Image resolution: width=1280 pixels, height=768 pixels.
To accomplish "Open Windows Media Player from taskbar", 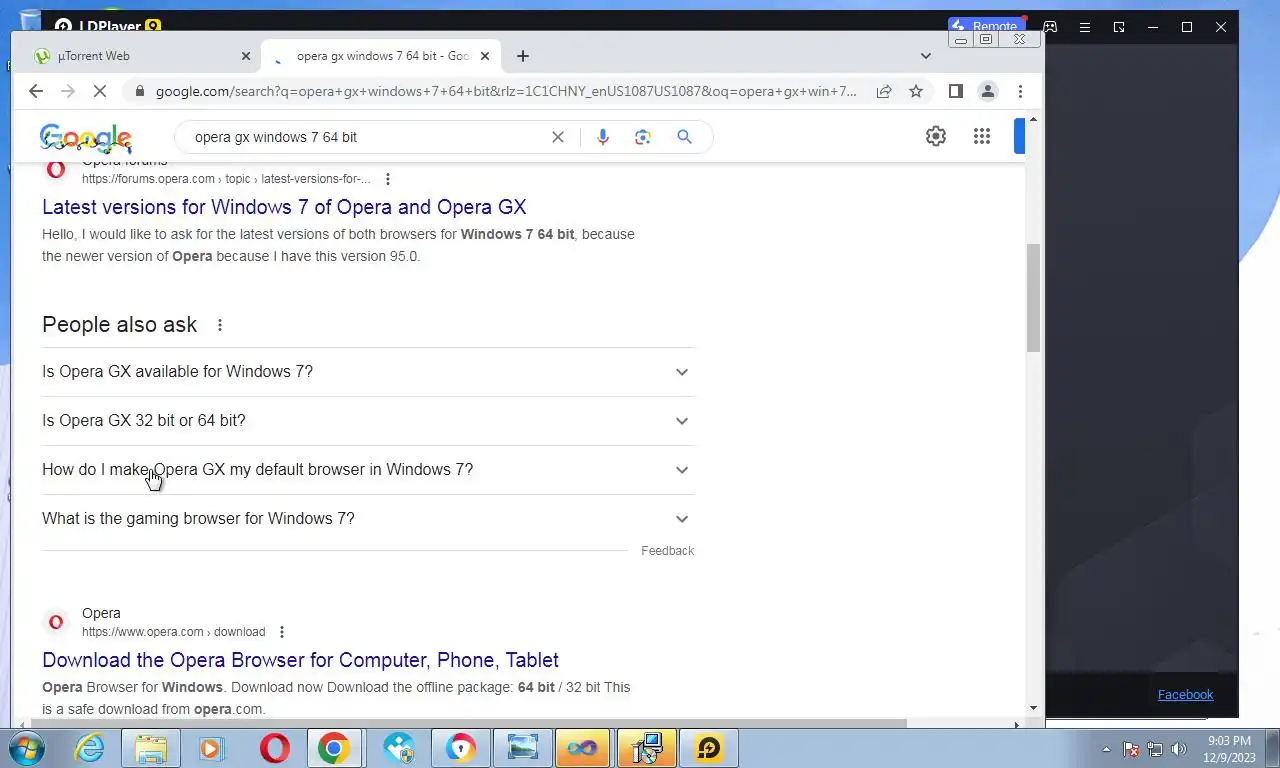I will [212, 748].
